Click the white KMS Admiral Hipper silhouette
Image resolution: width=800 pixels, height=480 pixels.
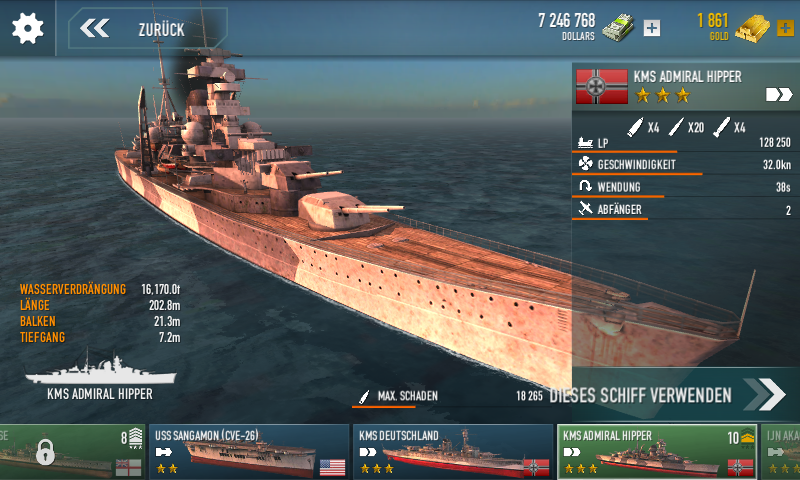(101, 370)
